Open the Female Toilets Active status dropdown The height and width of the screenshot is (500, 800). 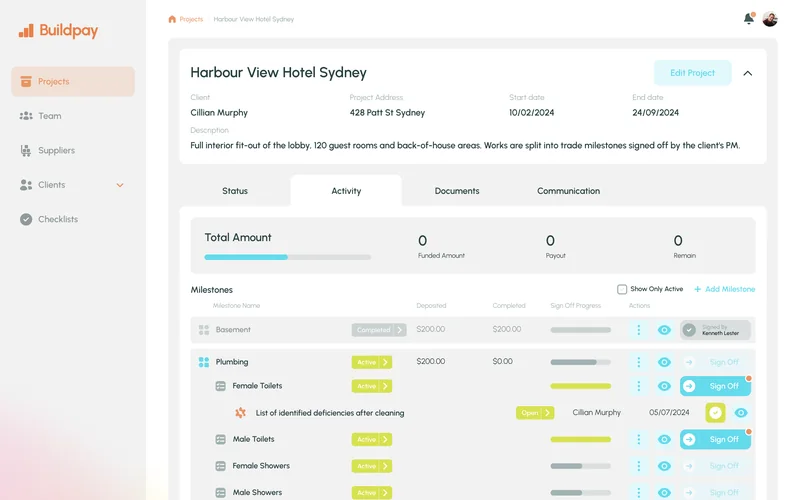click(x=371, y=386)
